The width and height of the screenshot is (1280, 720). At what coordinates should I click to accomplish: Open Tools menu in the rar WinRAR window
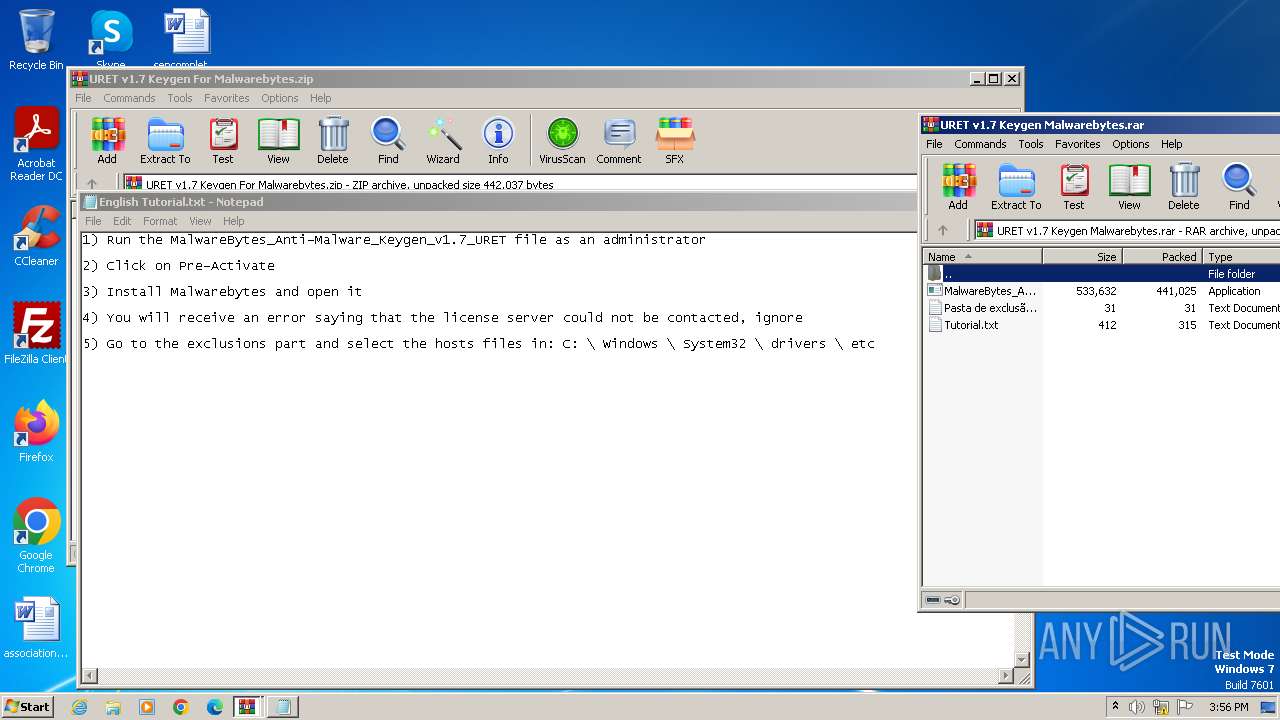1031,144
